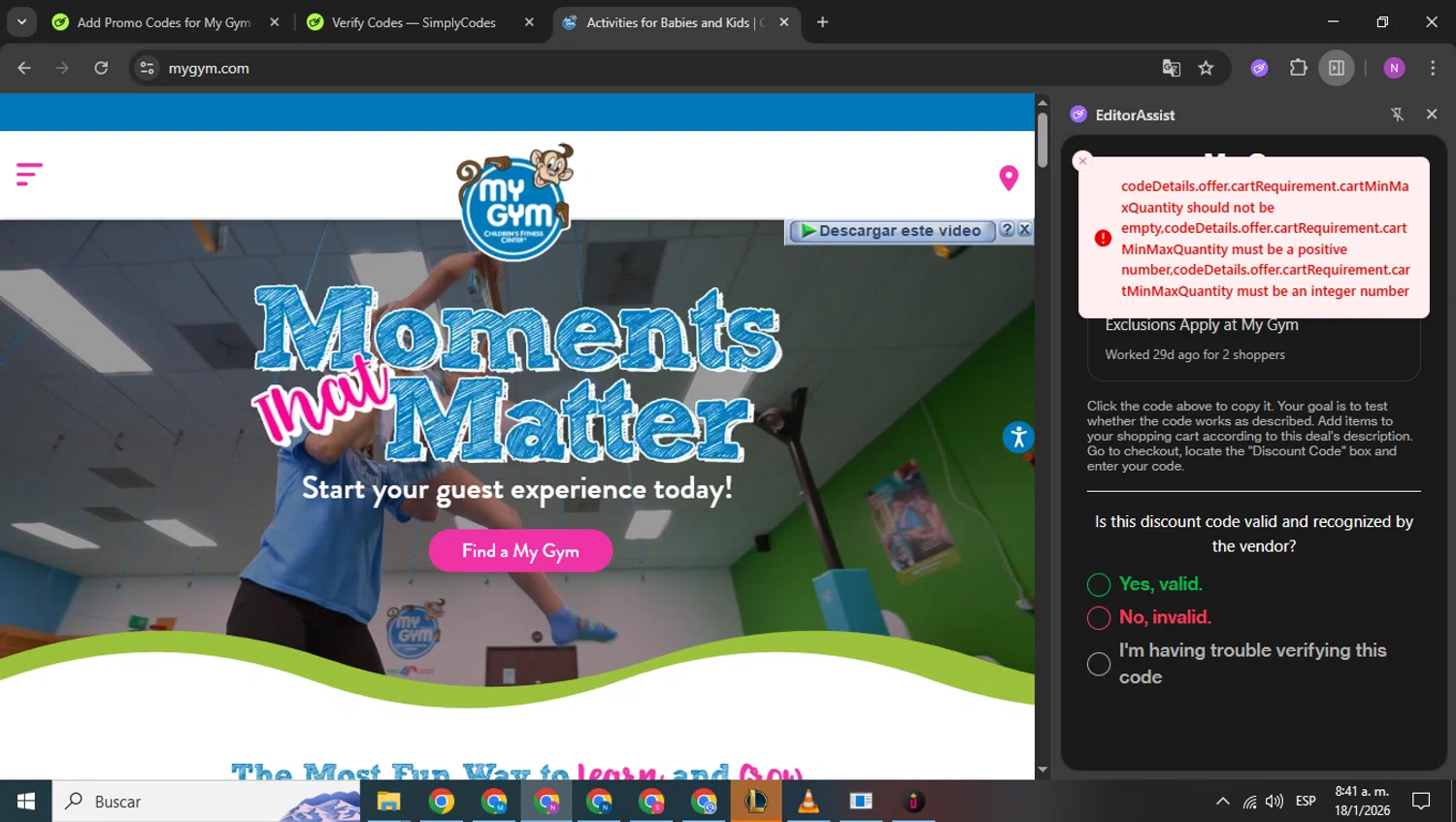1456x822 pixels.
Task: Open the blue accessibility options icon
Action: click(1018, 437)
